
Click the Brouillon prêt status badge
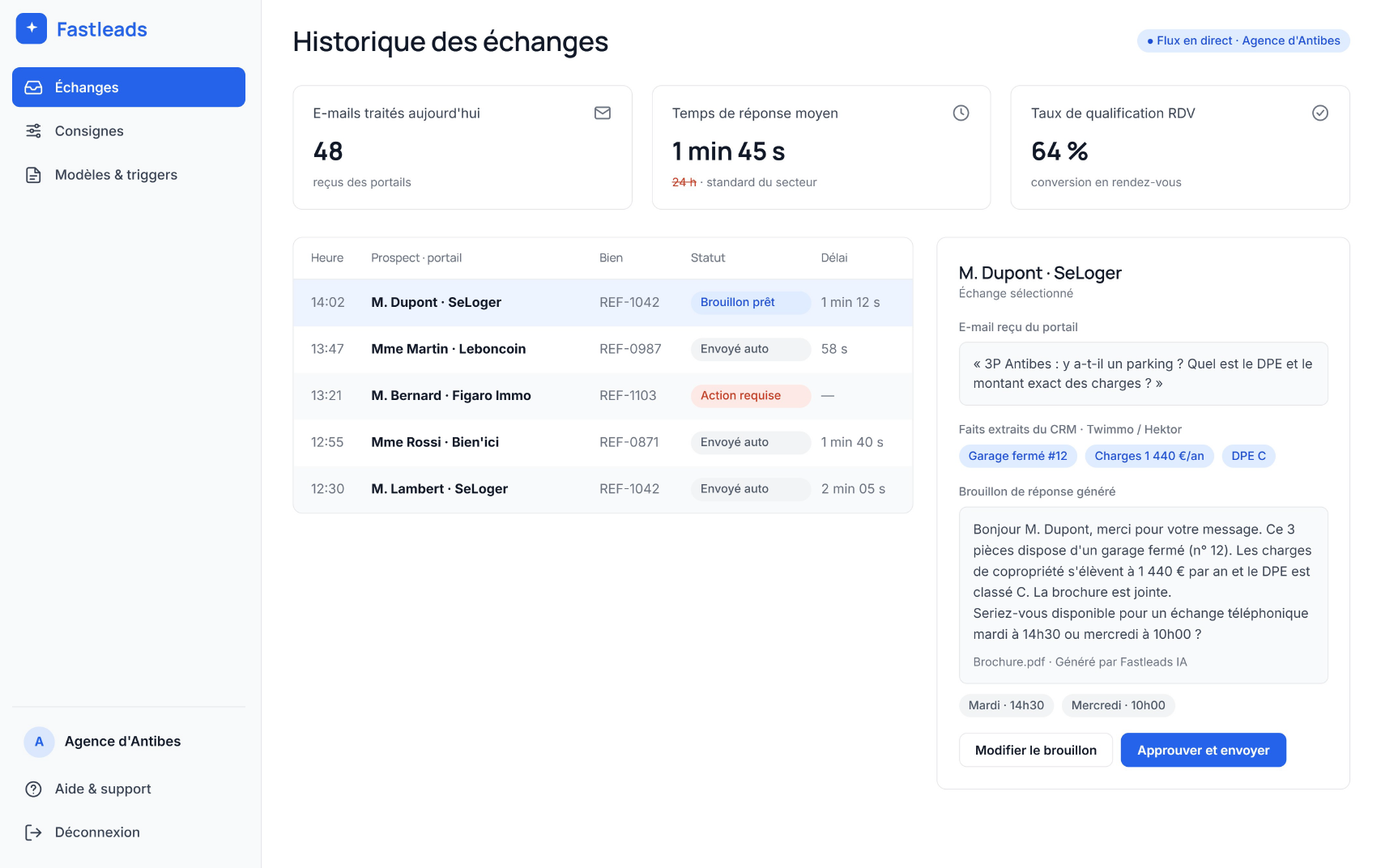750,302
